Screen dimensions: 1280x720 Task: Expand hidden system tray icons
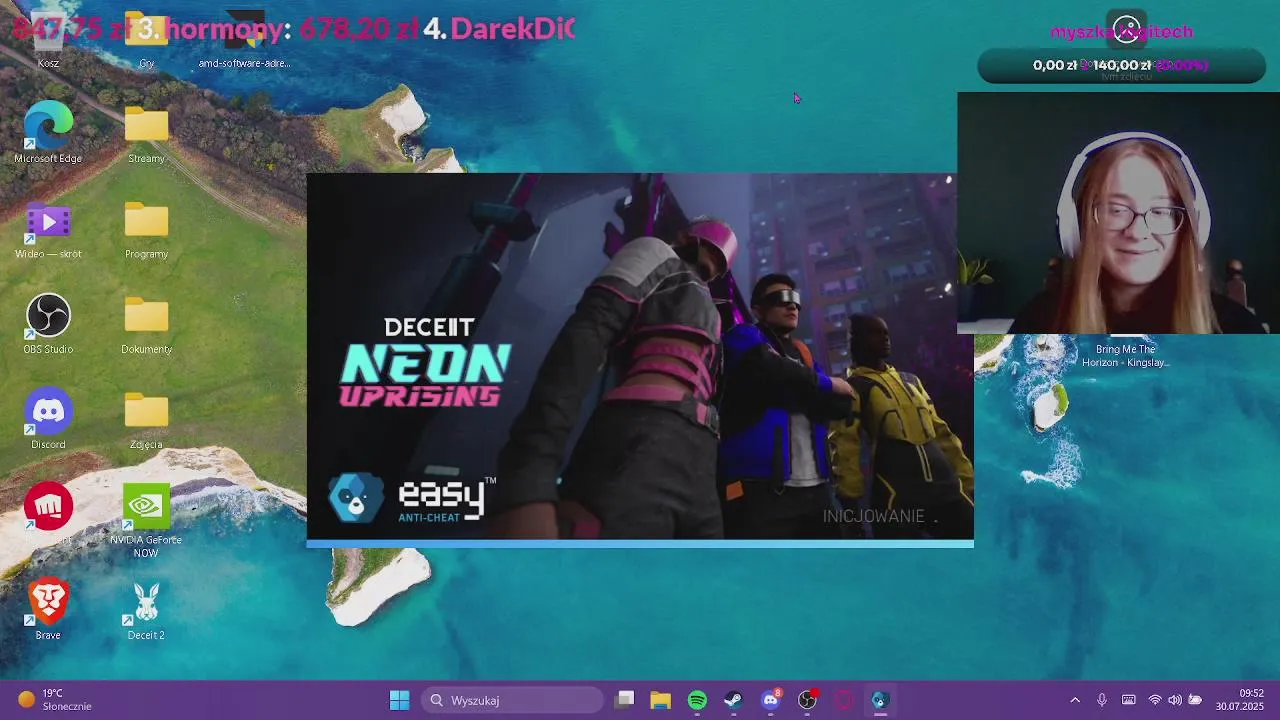tap(1075, 700)
